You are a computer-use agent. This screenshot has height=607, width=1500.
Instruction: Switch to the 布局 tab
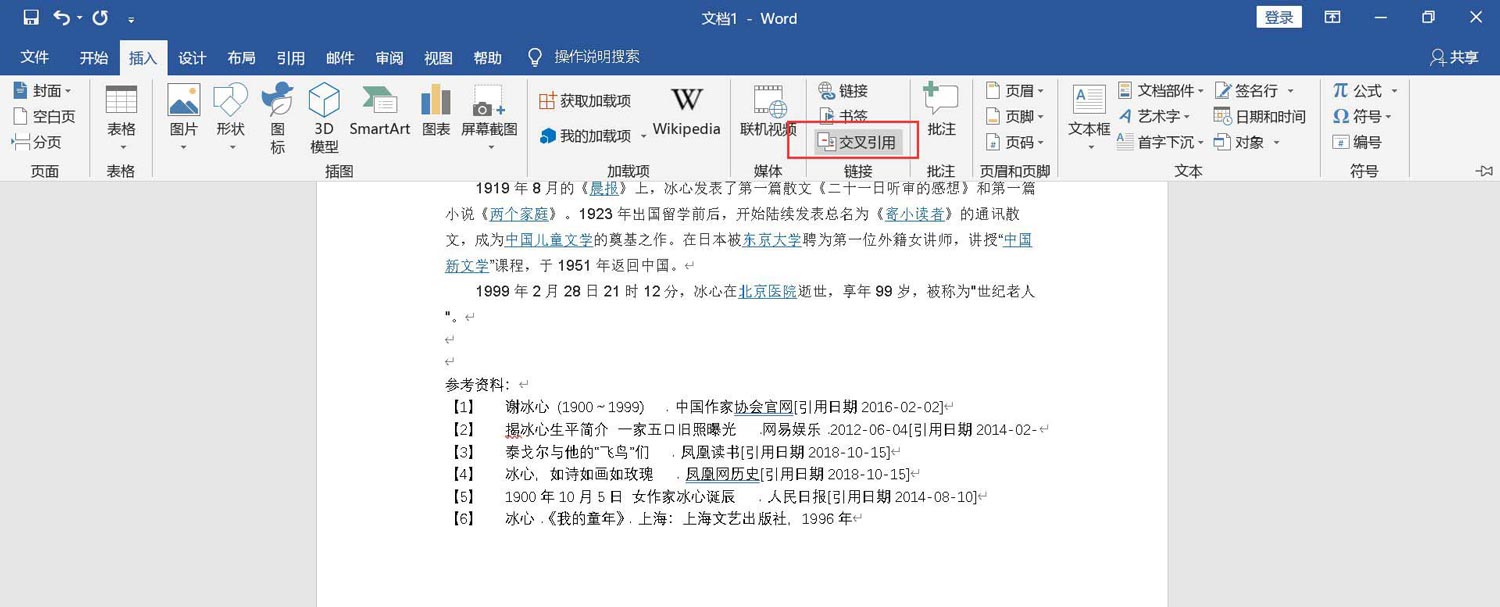241,58
